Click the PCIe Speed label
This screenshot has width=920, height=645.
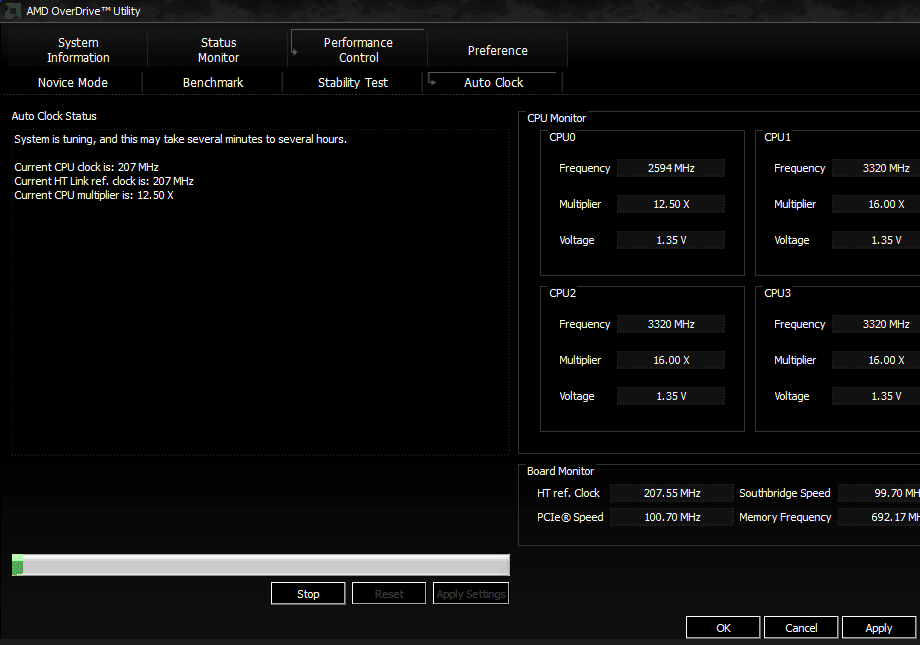coord(570,517)
